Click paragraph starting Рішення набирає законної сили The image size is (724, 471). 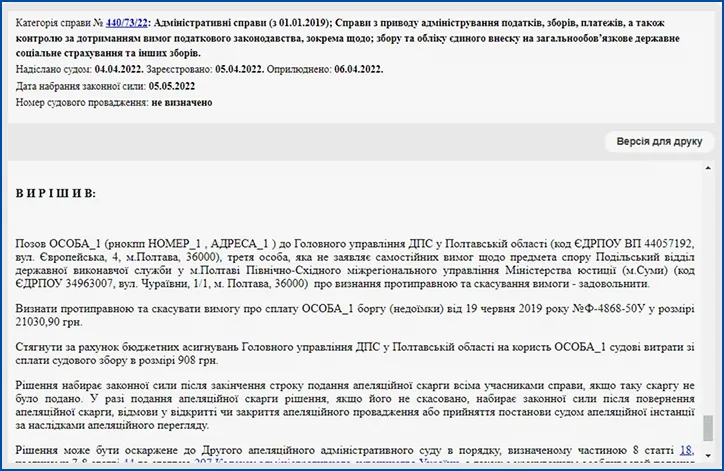click(x=355, y=405)
